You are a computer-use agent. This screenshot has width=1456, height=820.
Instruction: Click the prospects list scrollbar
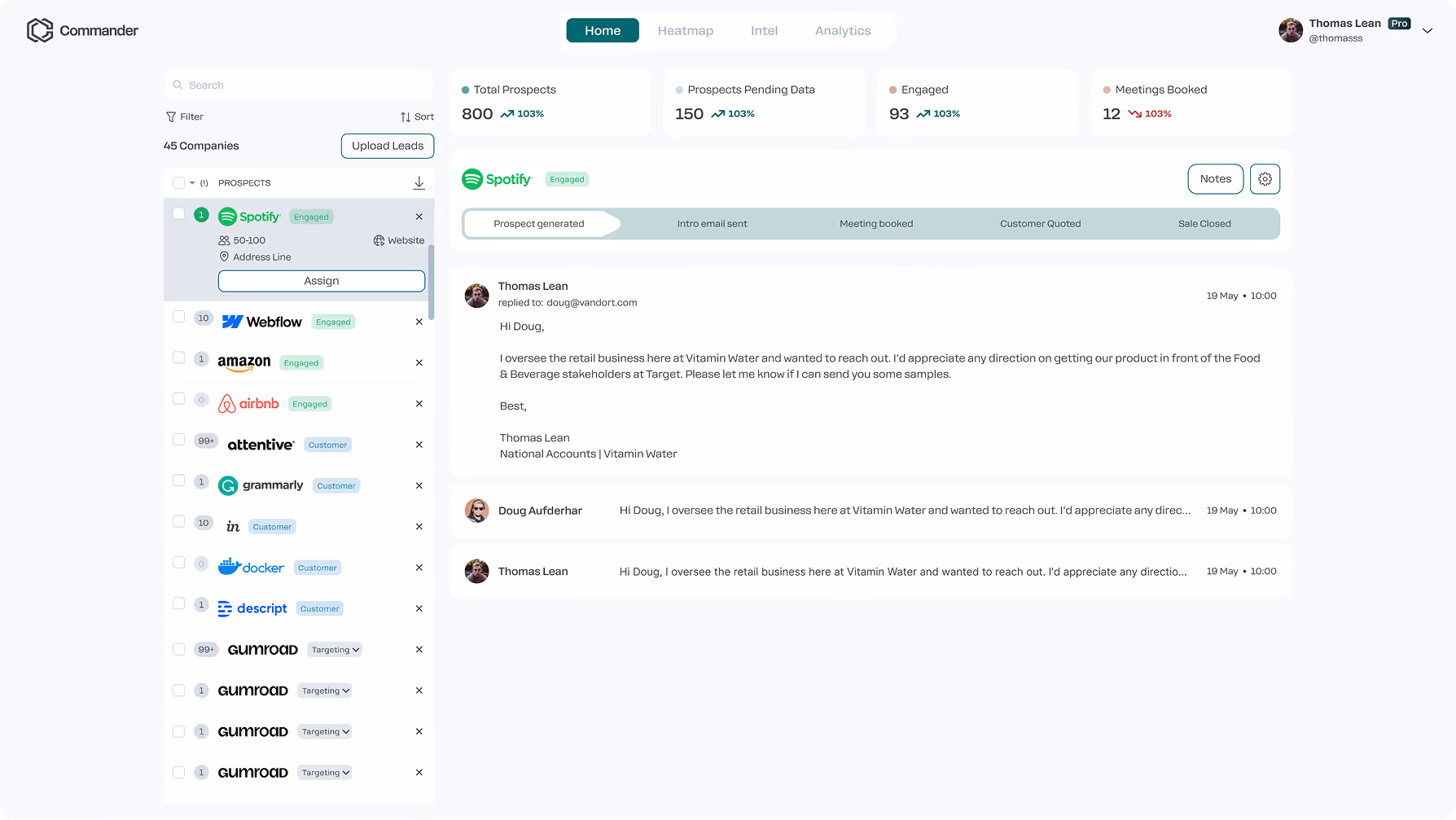pos(431,281)
